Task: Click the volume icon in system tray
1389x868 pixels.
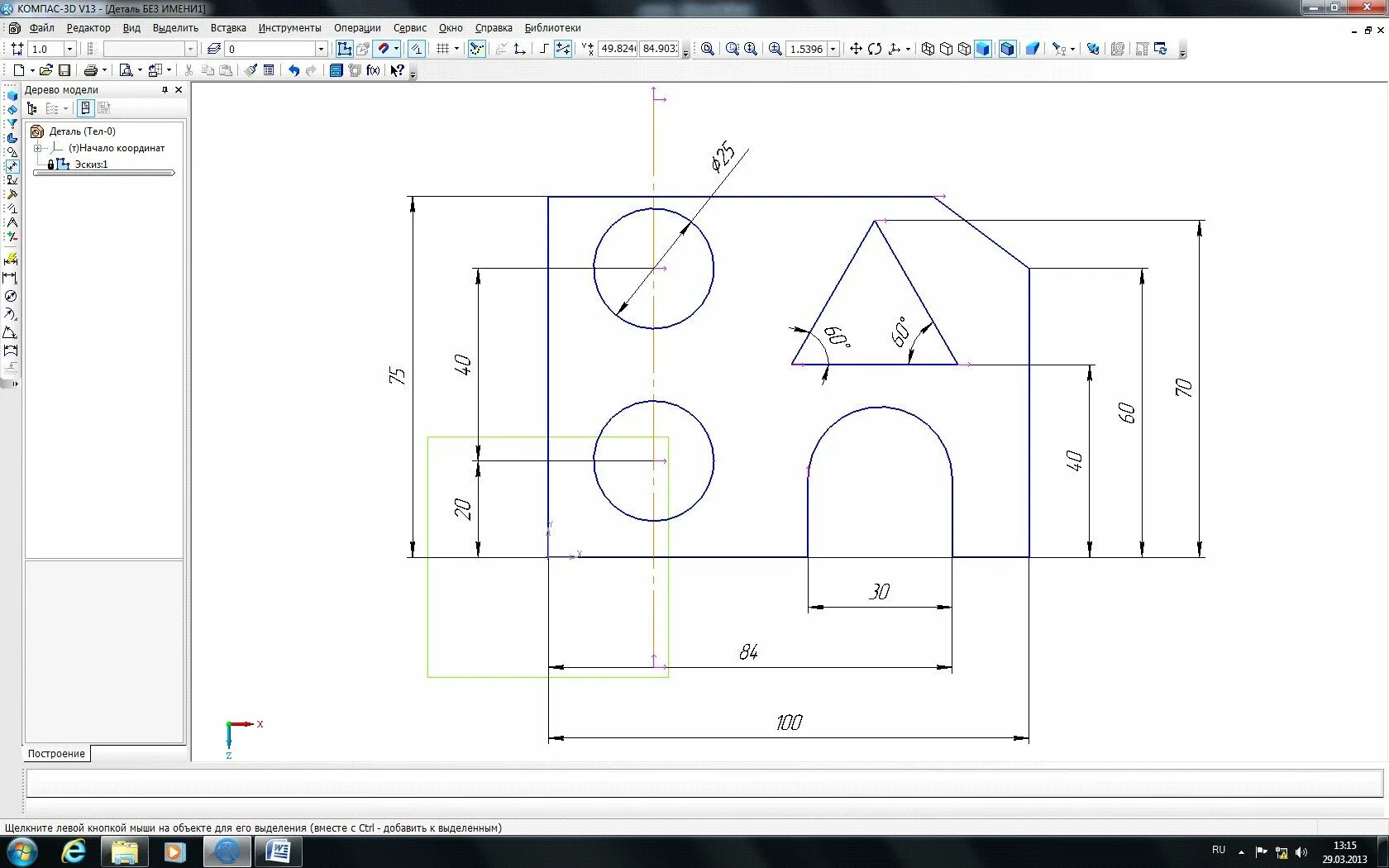Action: (1301, 851)
